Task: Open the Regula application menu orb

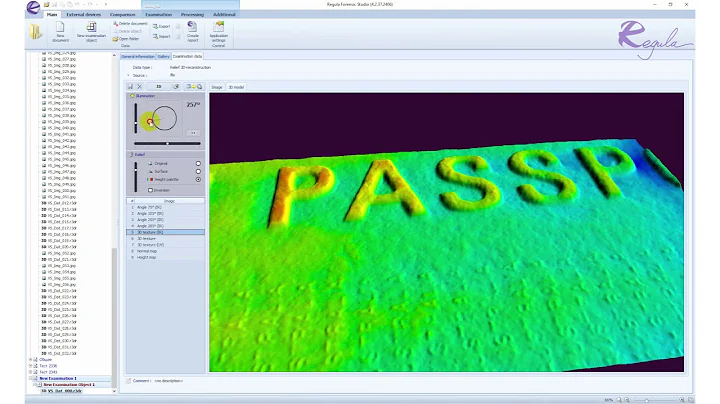Action: click(x=33, y=7)
